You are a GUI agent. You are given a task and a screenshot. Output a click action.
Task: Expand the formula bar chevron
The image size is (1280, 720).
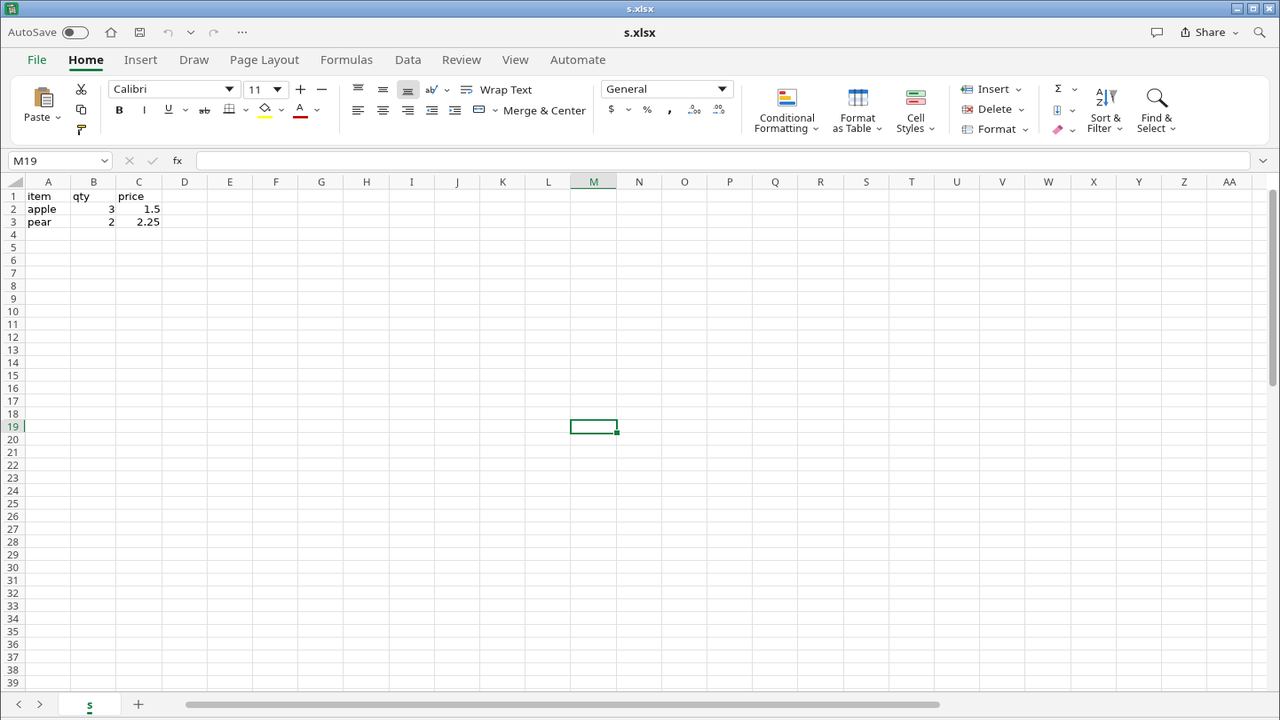tap(1263, 161)
